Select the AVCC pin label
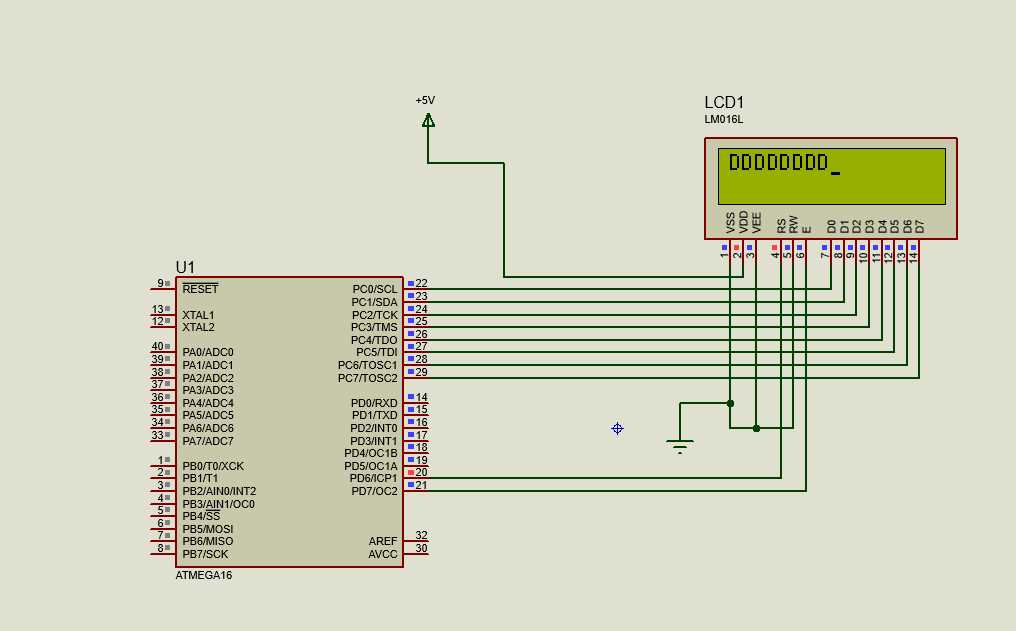This screenshot has height=631, width=1016. [x=383, y=555]
